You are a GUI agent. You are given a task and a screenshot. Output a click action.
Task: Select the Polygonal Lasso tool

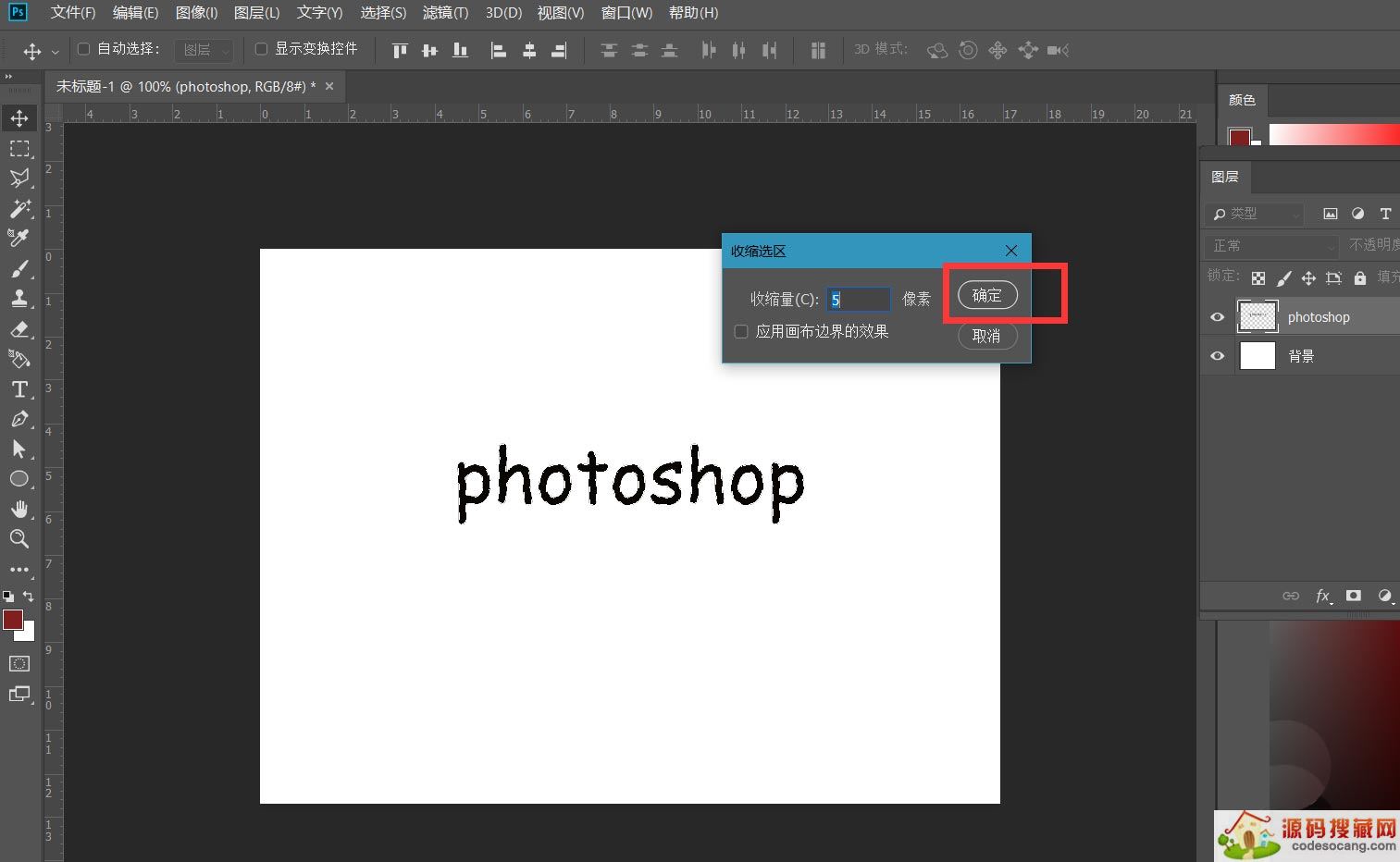coord(19,179)
